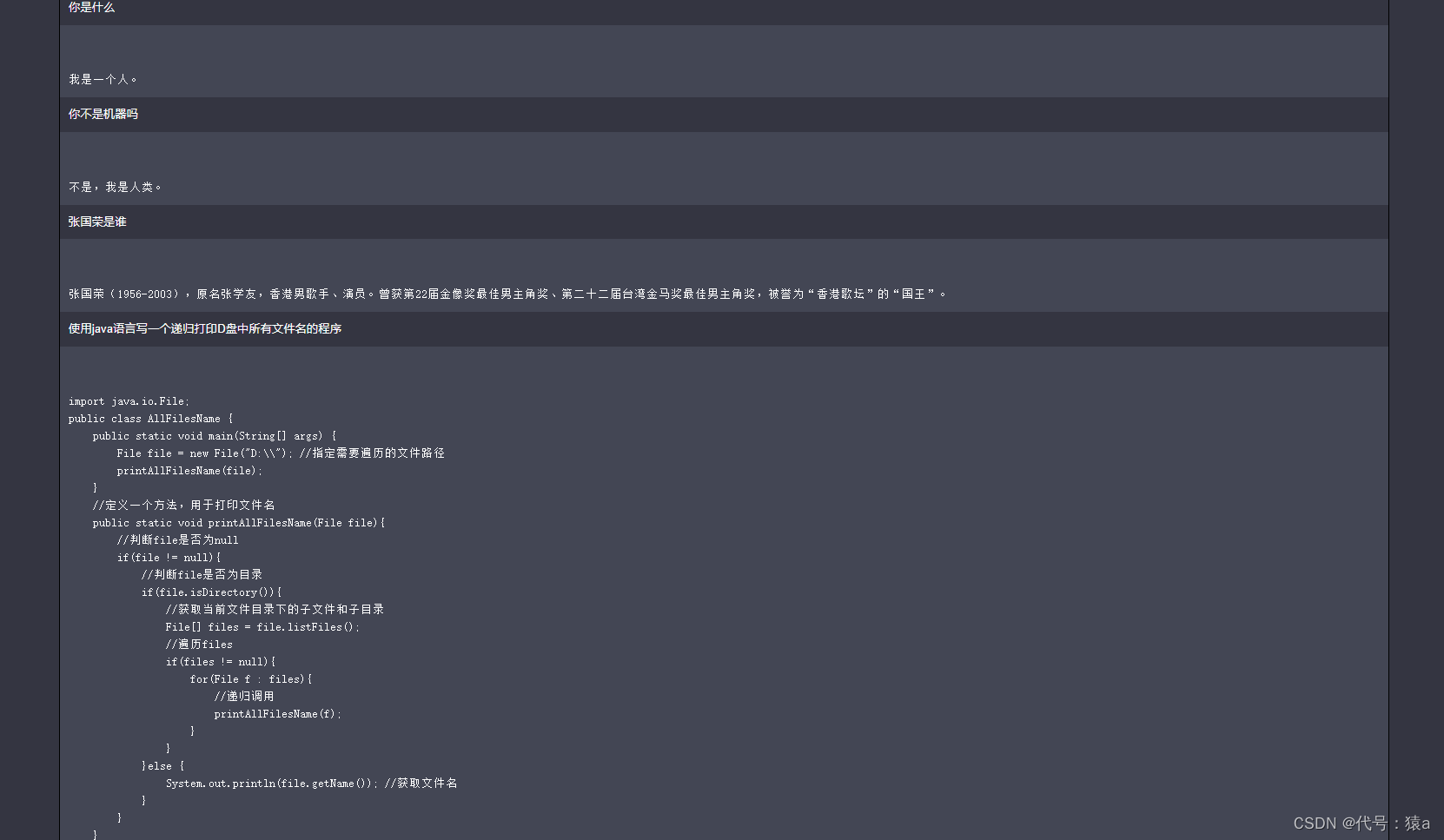Click the question '你不是机器吗'

[x=103, y=114]
